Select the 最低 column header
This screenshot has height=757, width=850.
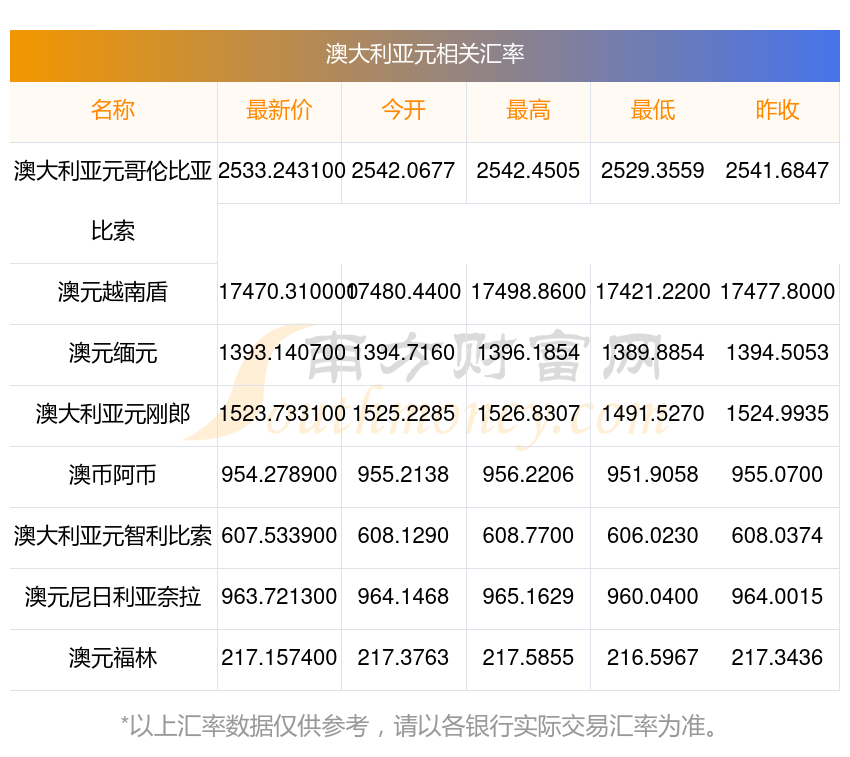(652, 111)
